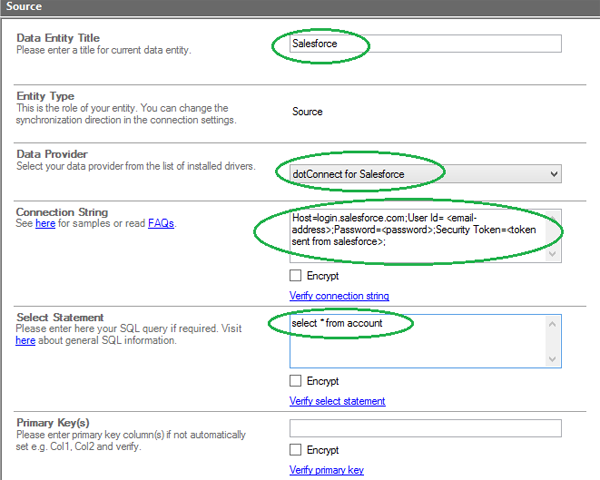Click Verify select statement link
The image size is (600, 480).
[337, 401]
